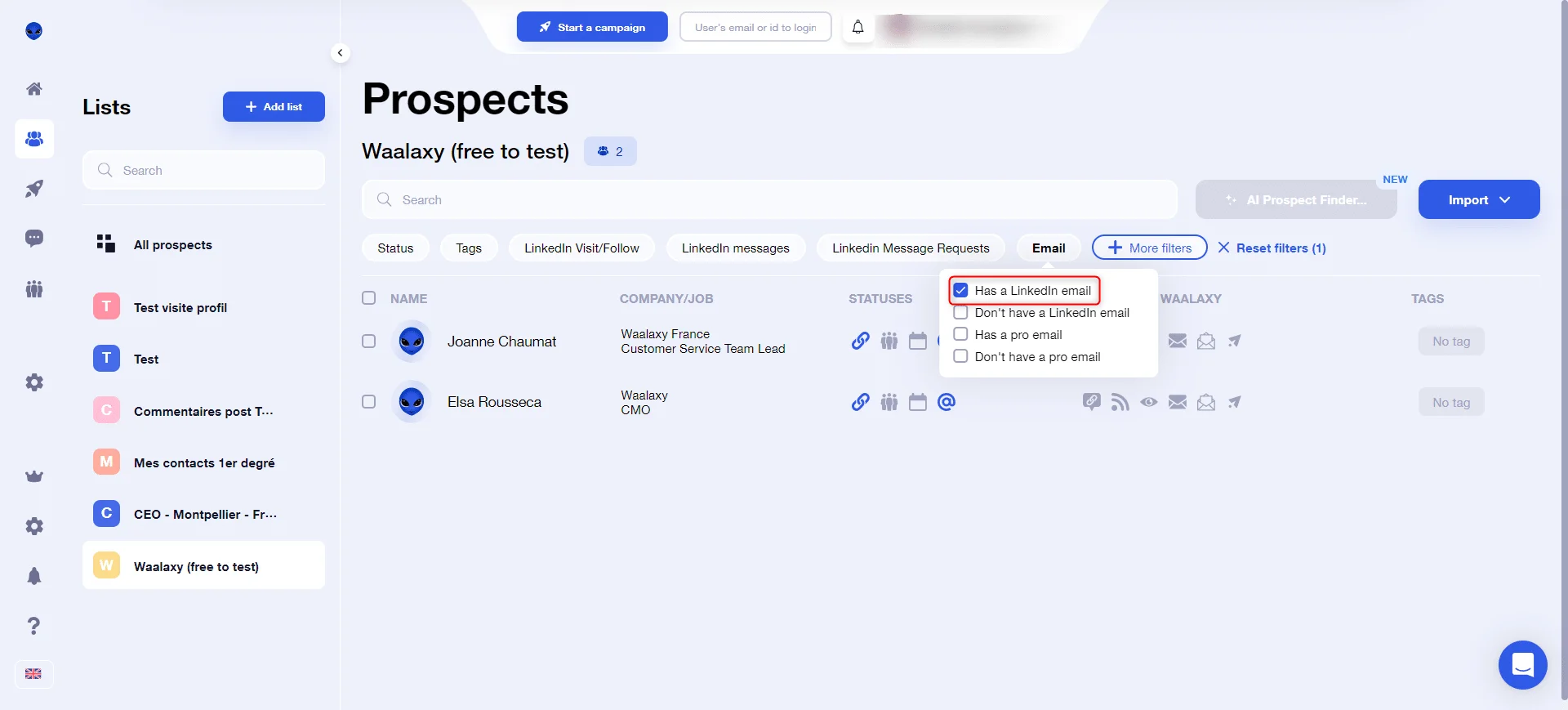
Task: Click people status icon for Joanne Chaumat
Action: [x=889, y=341]
